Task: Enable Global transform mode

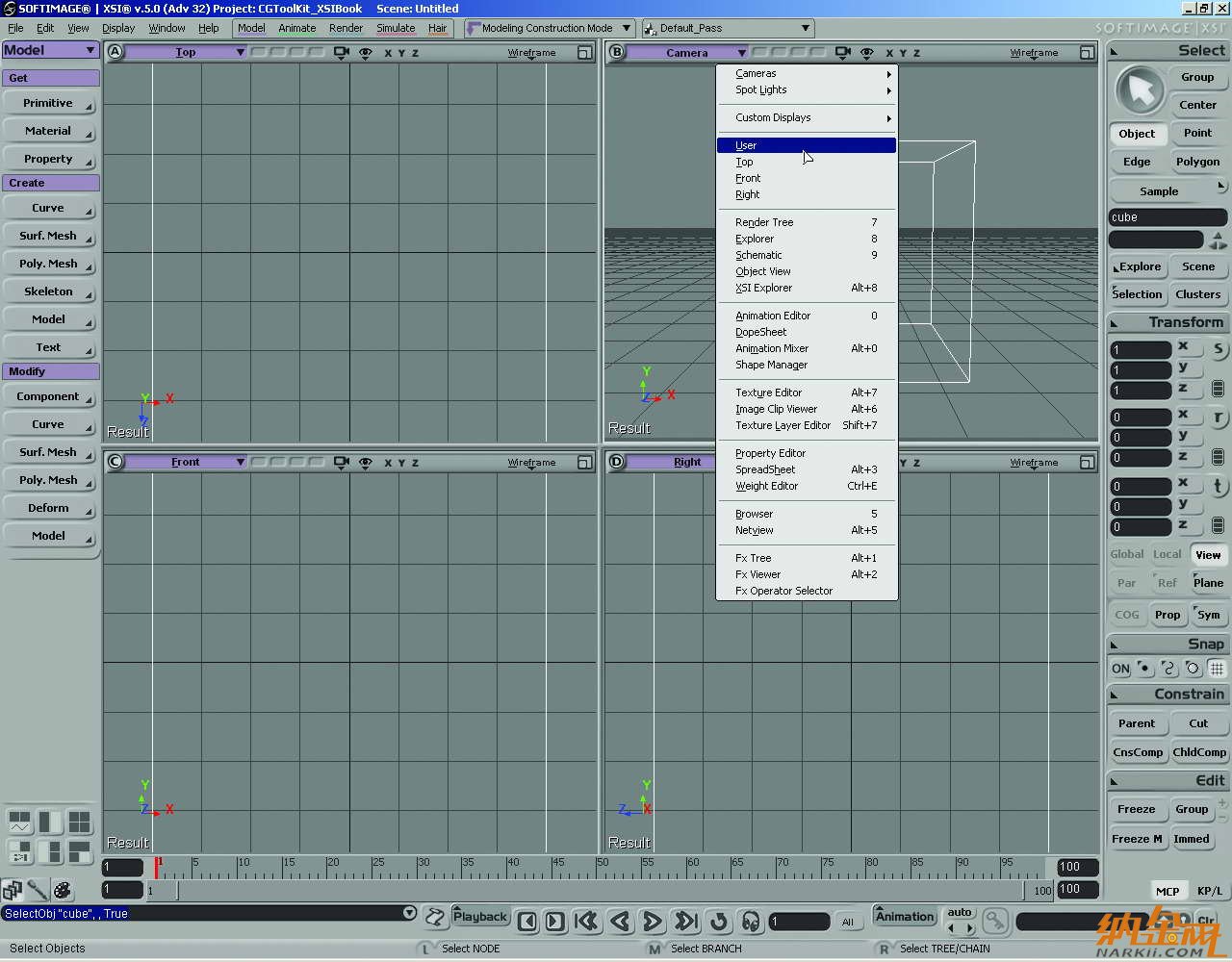Action: (1127, 554)
